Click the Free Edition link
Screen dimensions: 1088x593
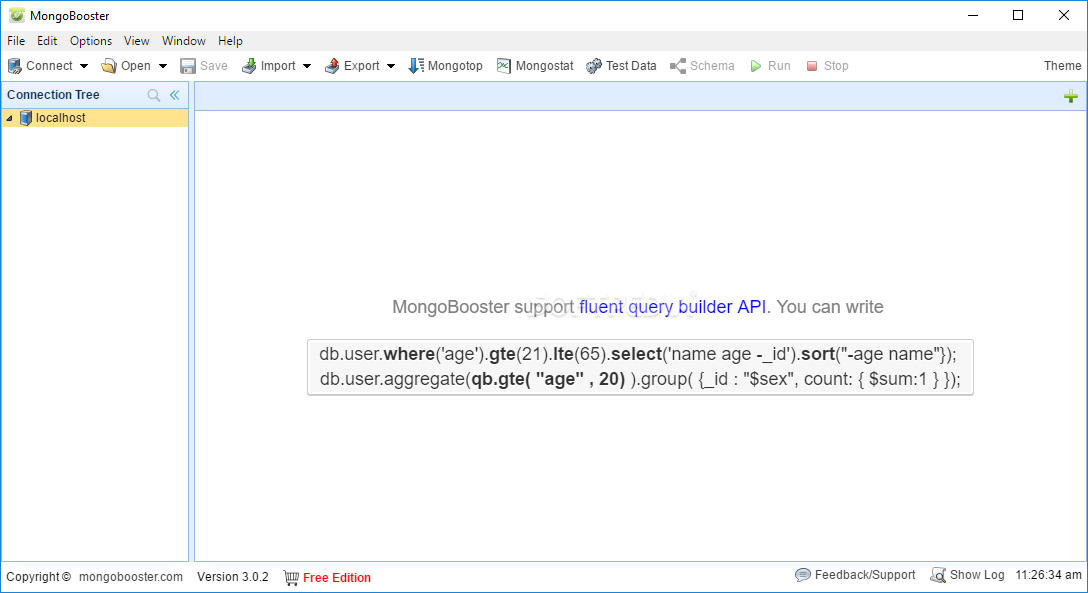tap(337, 578)
